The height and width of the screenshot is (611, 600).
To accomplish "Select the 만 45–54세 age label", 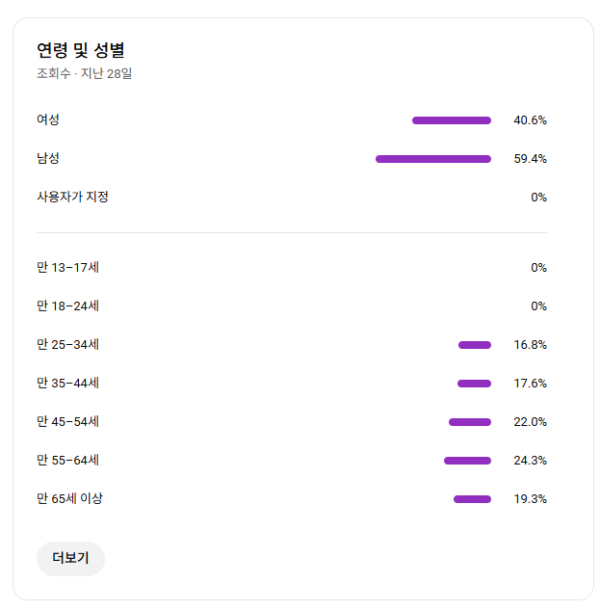I will click(x=67, y=422).
